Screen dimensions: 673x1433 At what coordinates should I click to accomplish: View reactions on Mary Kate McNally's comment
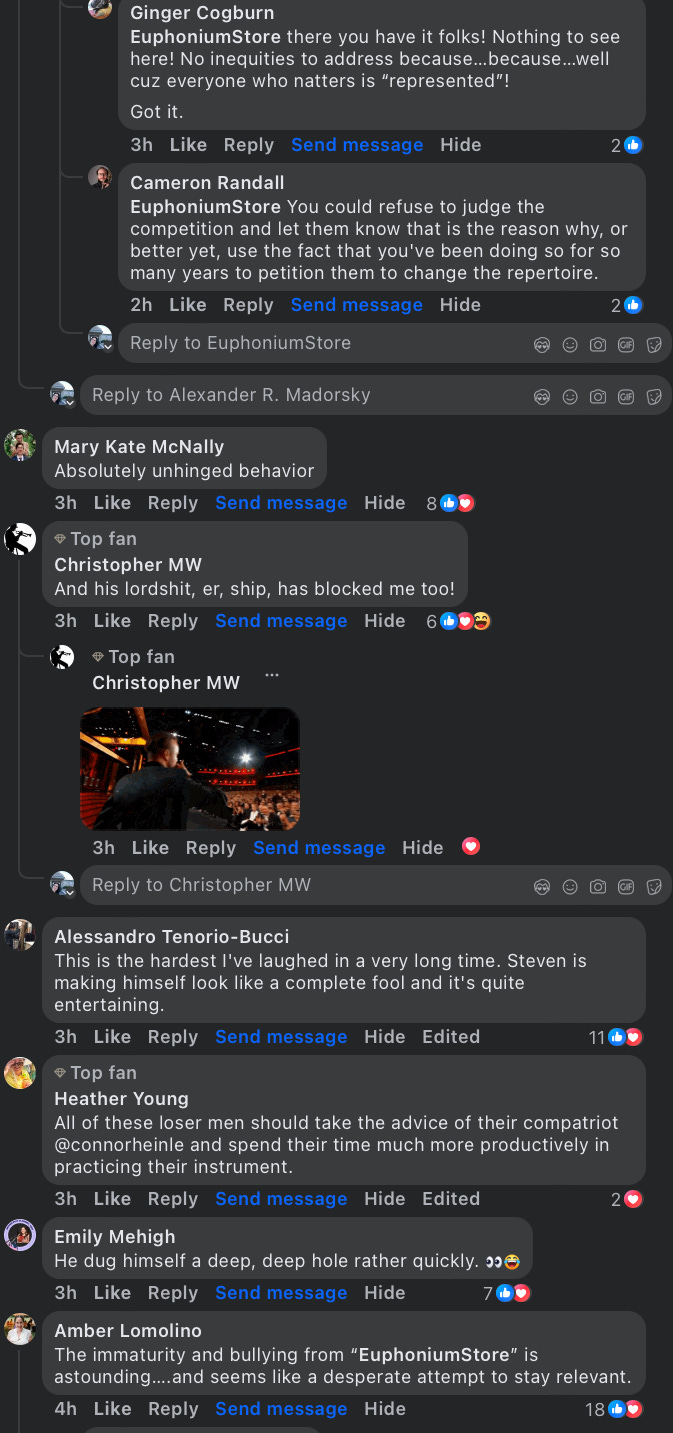pos(450,503)
